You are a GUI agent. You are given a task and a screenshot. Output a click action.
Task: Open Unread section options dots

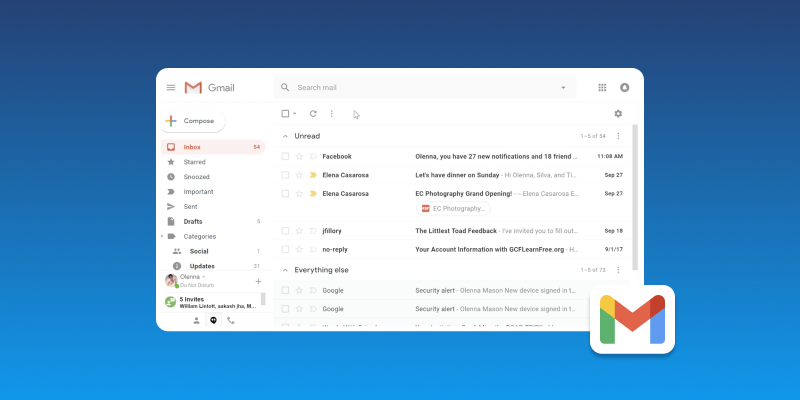point(618,136)
